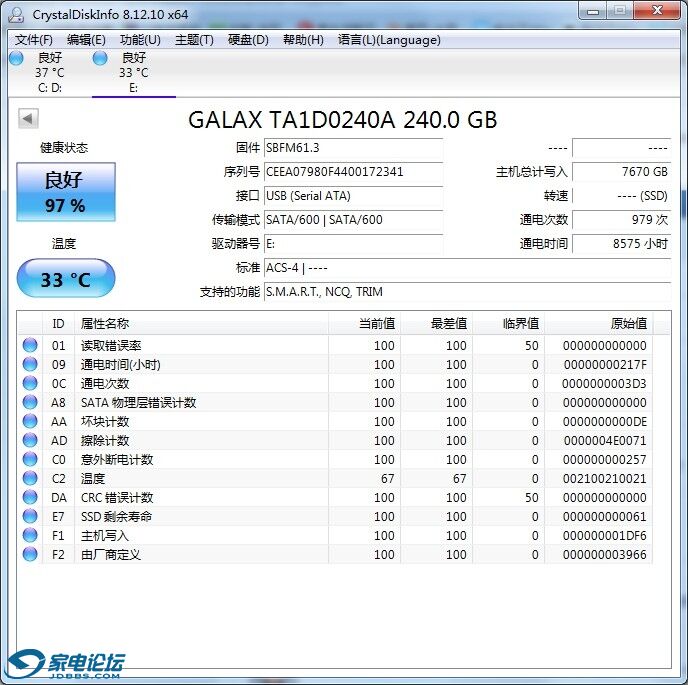Click raw value 002100210021

tap(605, 479)
